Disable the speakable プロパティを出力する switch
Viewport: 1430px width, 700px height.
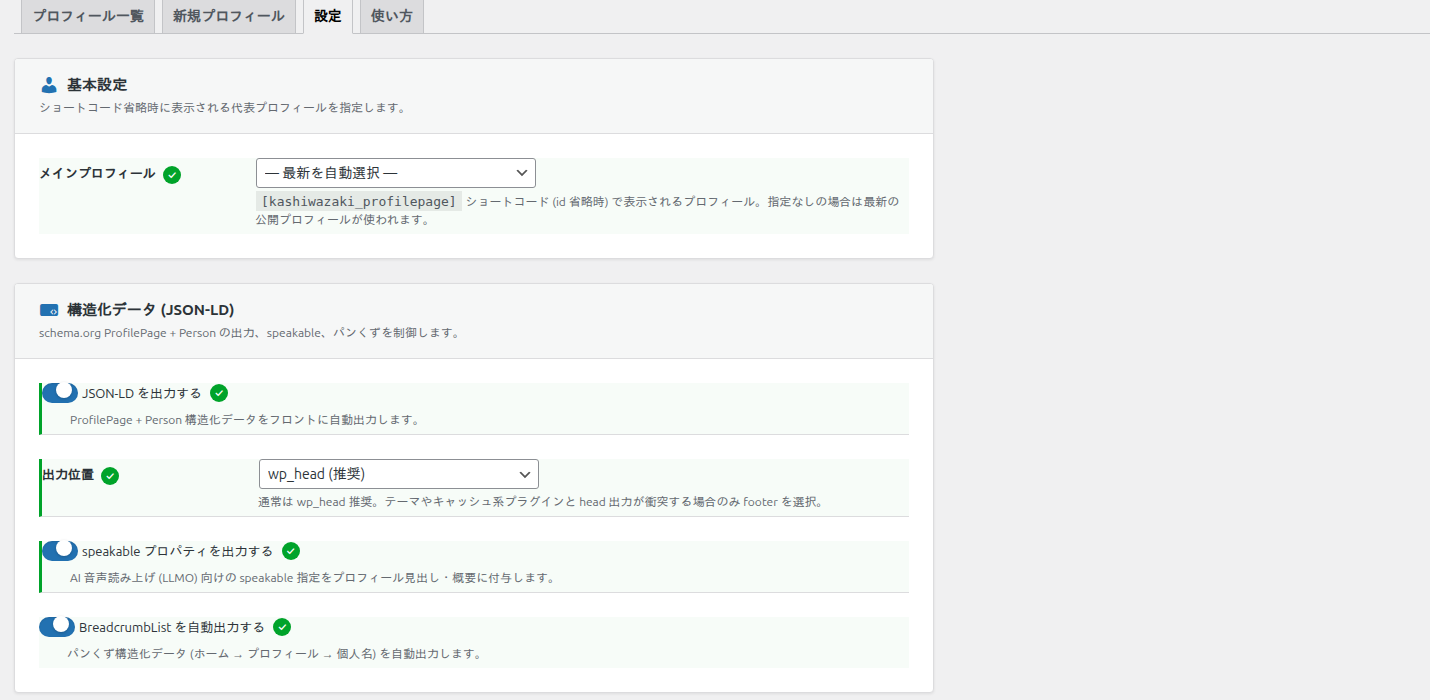coord(60,551)
